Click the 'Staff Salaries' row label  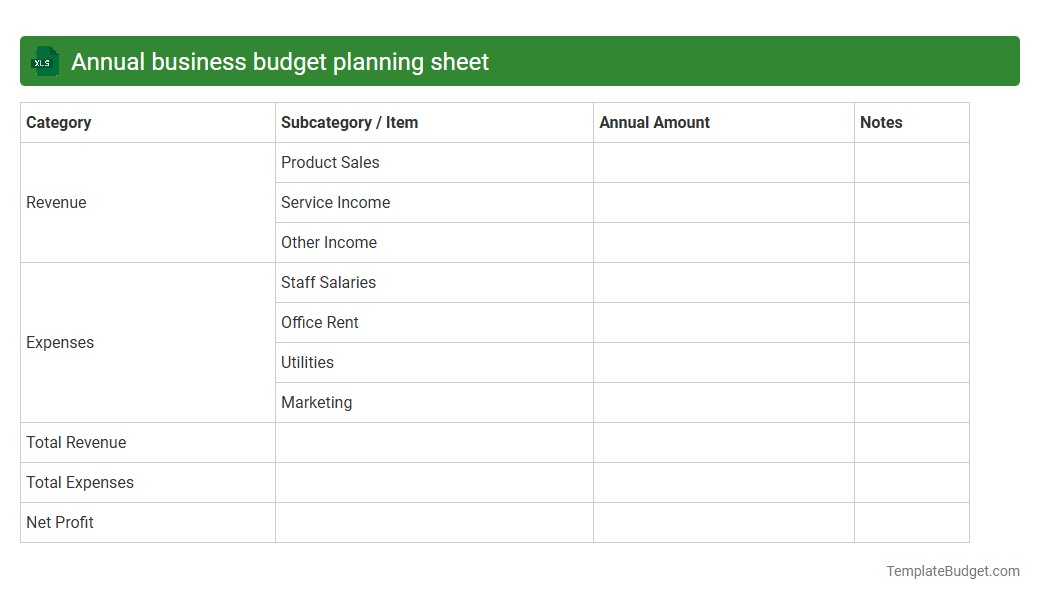click(x=328, y=282)
